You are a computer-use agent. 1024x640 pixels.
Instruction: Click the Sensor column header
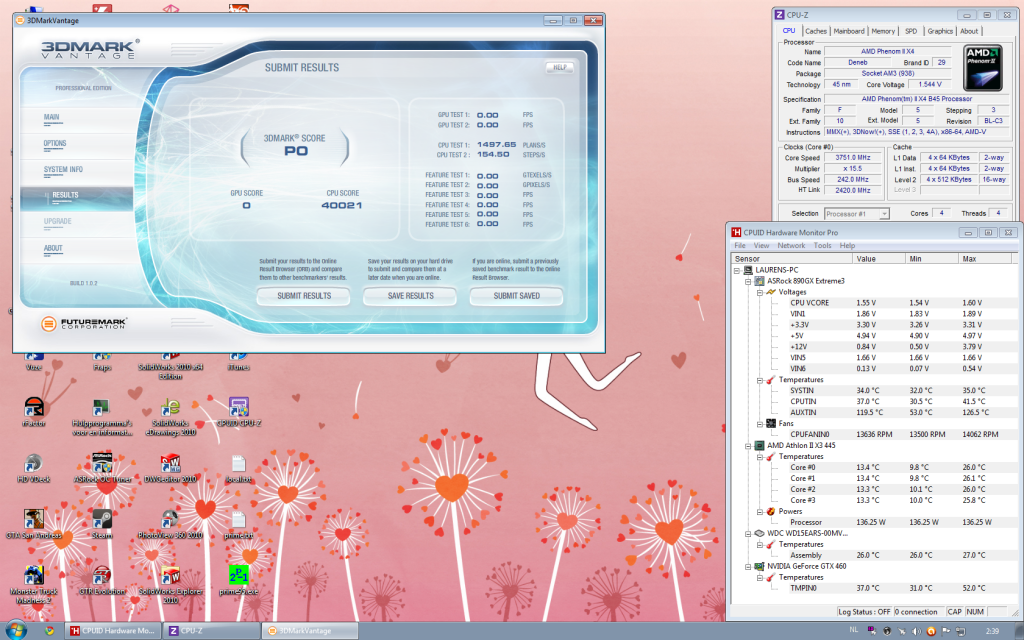(x=792, y=259)
